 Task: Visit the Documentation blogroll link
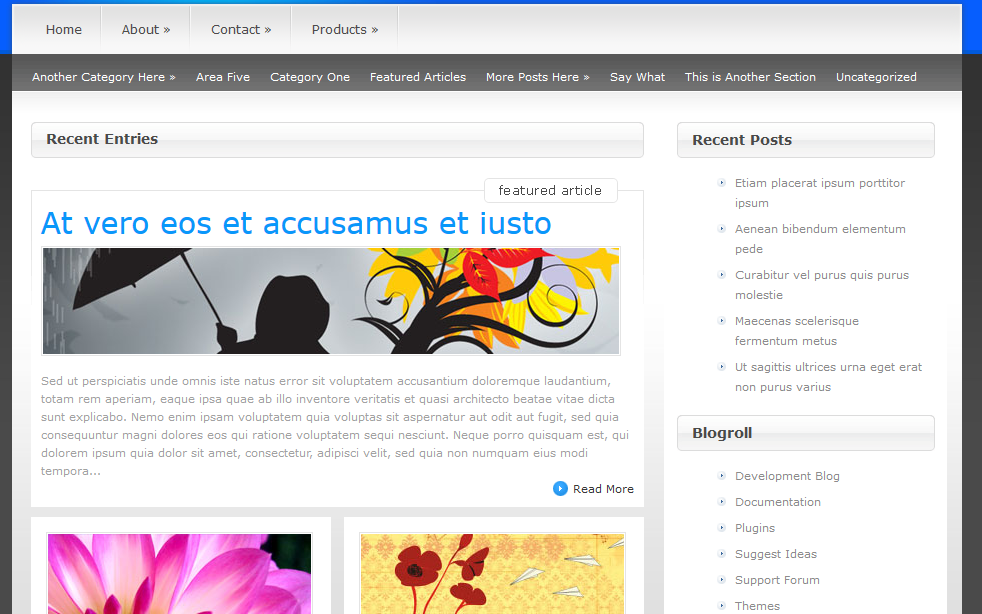click(x=778, y=502)
